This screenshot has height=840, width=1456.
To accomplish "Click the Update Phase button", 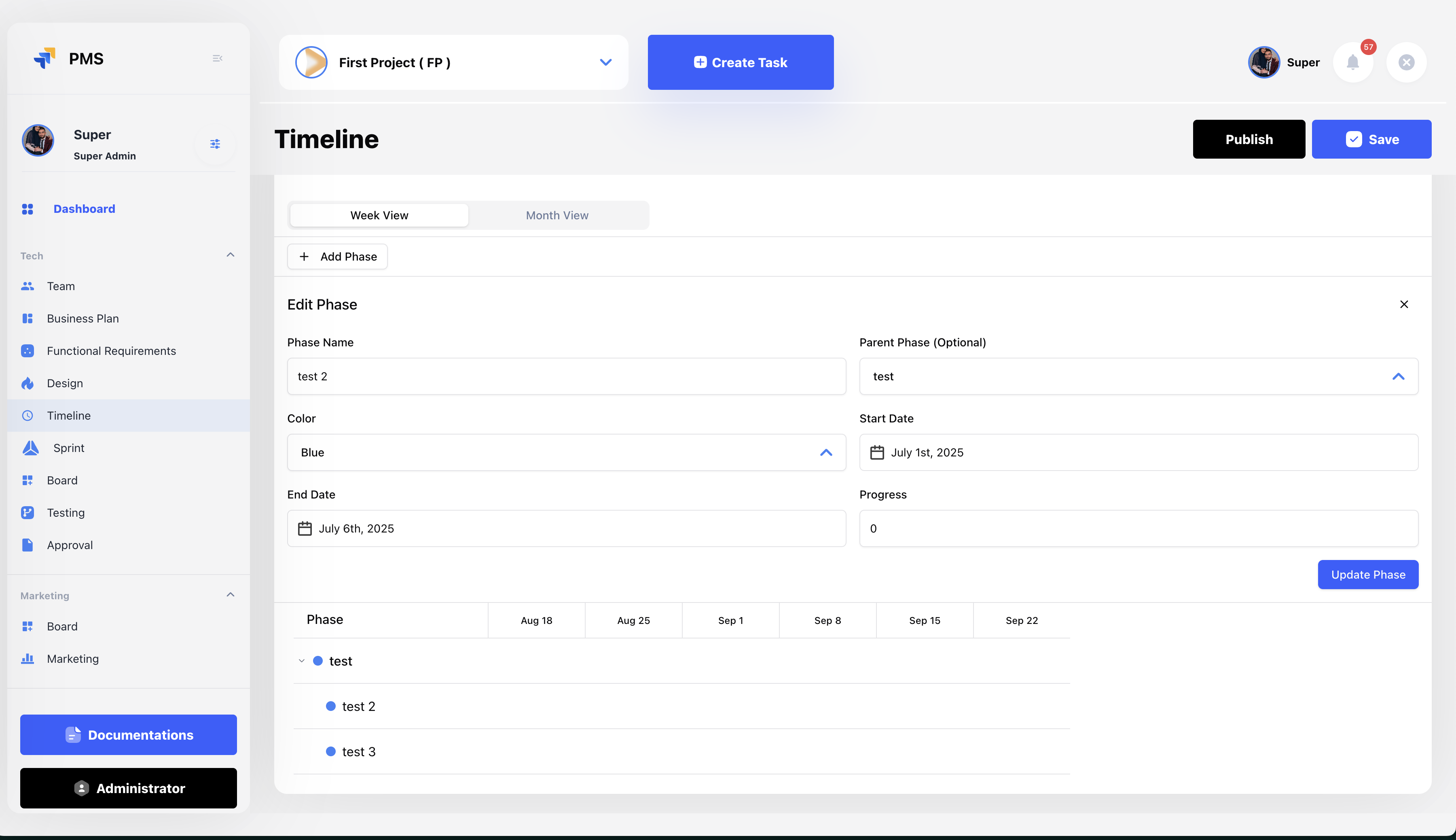I will point(1367,575).
